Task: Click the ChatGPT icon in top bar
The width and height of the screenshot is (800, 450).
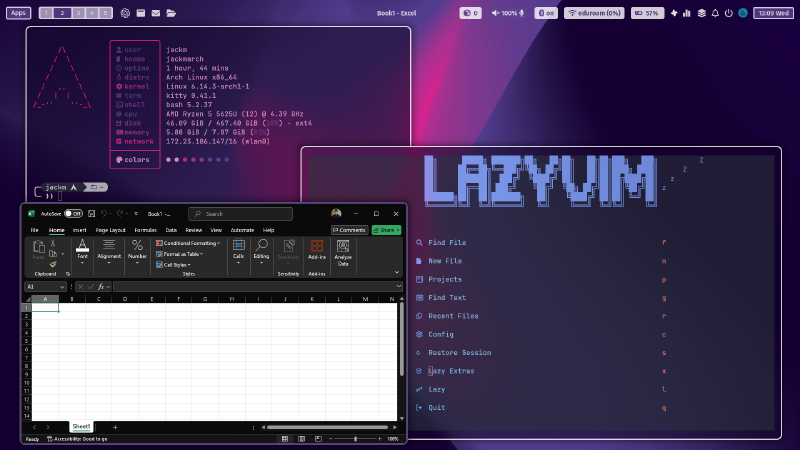Action: pos(125,13)
